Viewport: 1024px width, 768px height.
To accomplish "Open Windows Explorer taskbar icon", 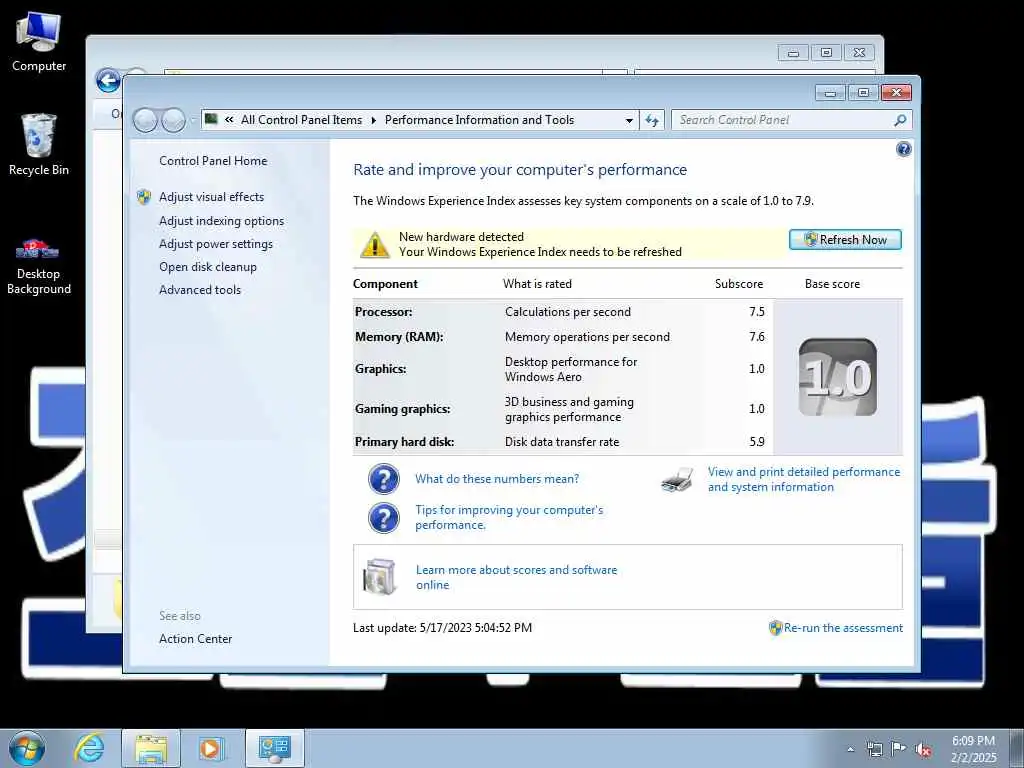I will [150, 748].
